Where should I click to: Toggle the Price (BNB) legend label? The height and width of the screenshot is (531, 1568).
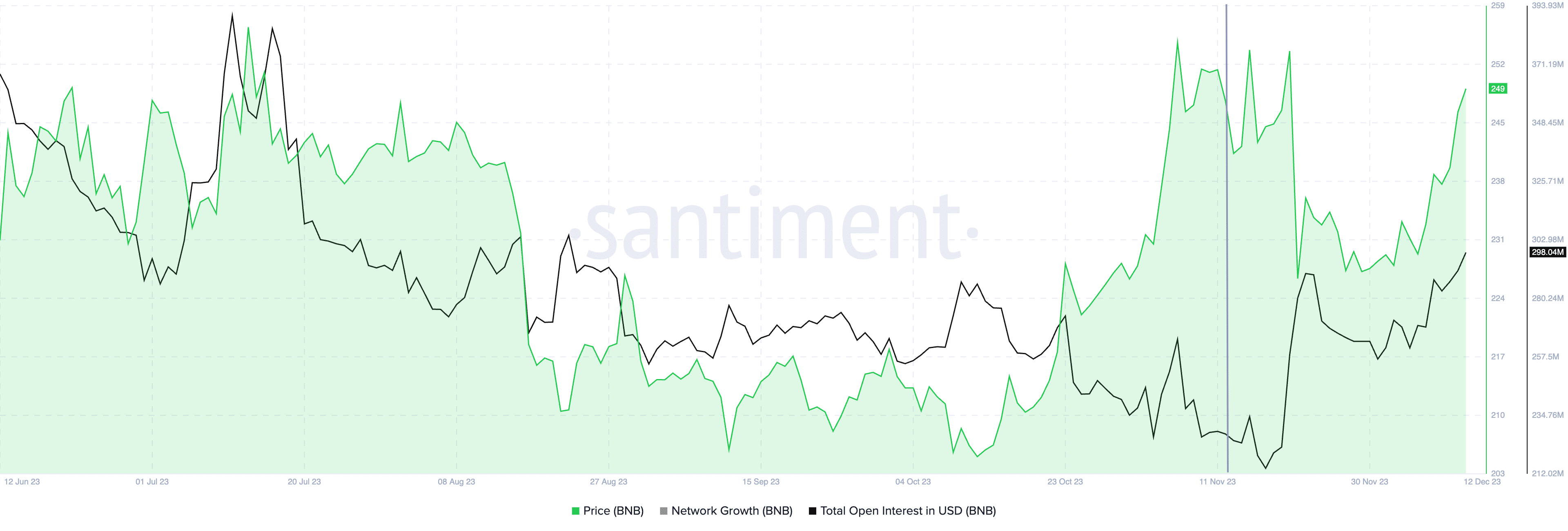613,511
